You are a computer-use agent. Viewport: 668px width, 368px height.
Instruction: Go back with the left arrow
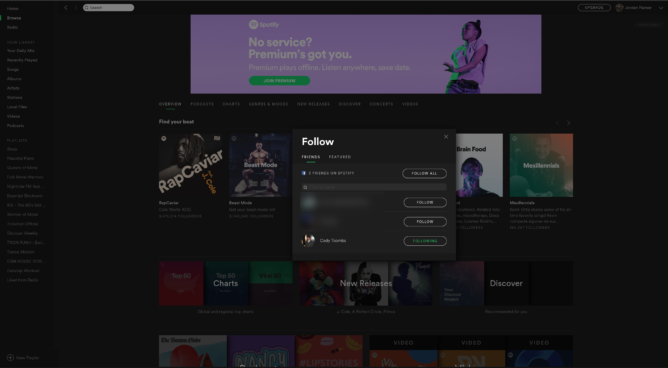point(66,8)
